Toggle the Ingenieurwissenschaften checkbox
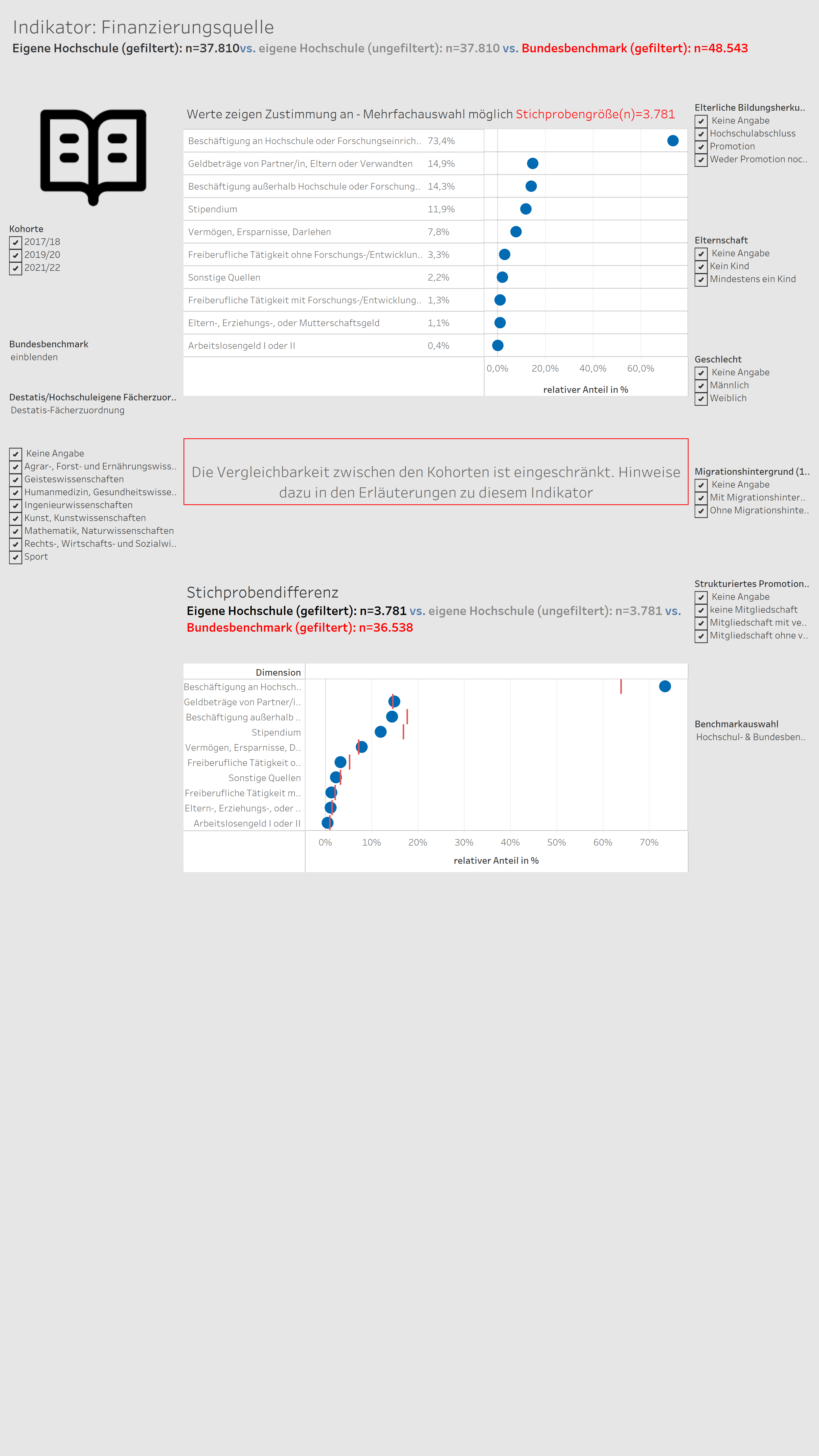 click(16, 505)
